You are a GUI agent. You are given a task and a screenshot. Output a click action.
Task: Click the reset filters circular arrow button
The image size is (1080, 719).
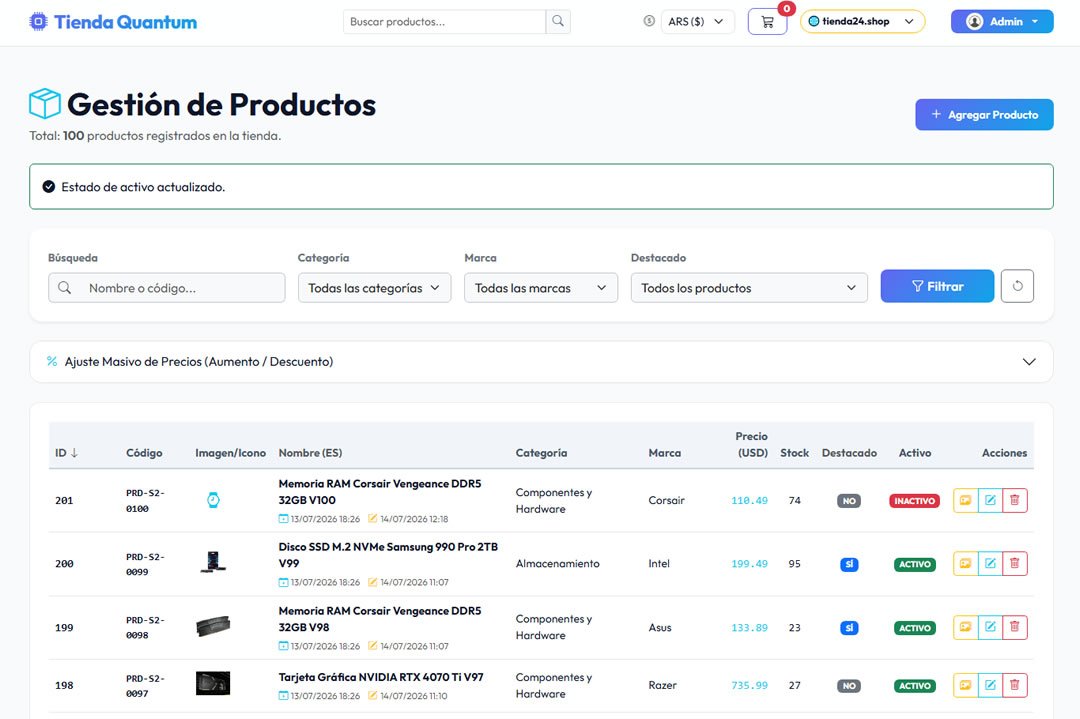tap(1017, 286)
